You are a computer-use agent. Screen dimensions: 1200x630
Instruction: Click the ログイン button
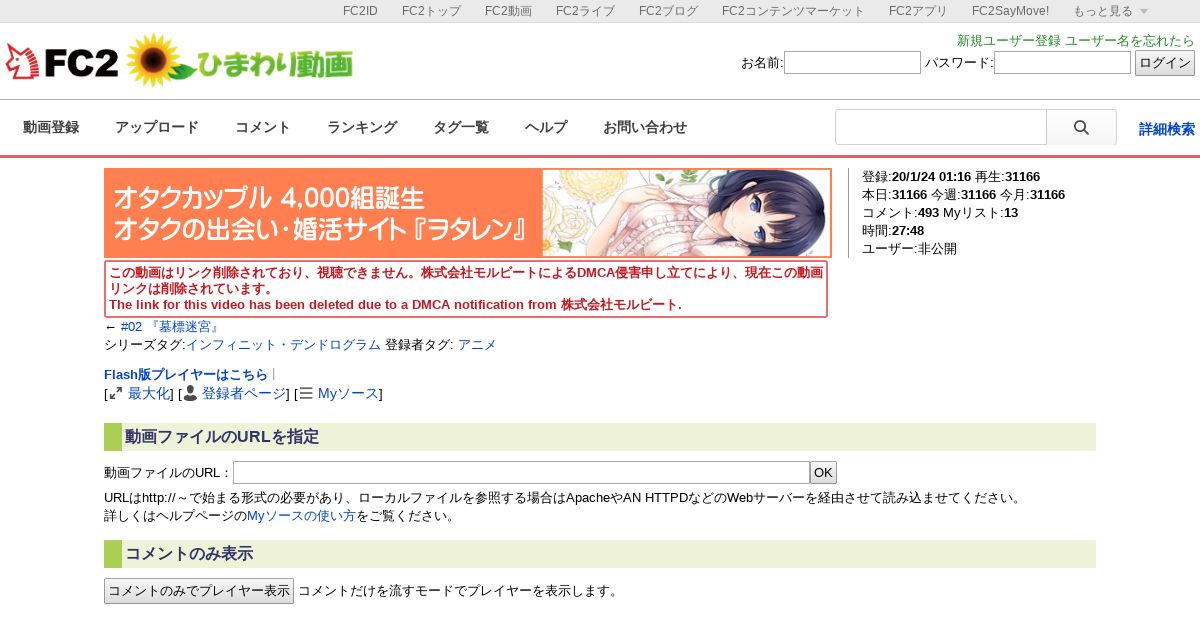(1165, 63)
